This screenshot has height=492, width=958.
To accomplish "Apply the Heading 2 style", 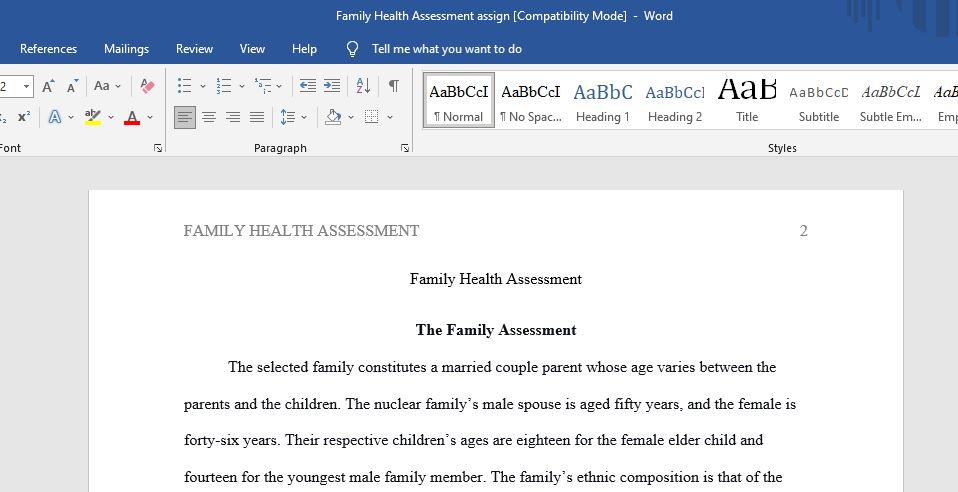I will pyautogui.click(x=675, y=100).
